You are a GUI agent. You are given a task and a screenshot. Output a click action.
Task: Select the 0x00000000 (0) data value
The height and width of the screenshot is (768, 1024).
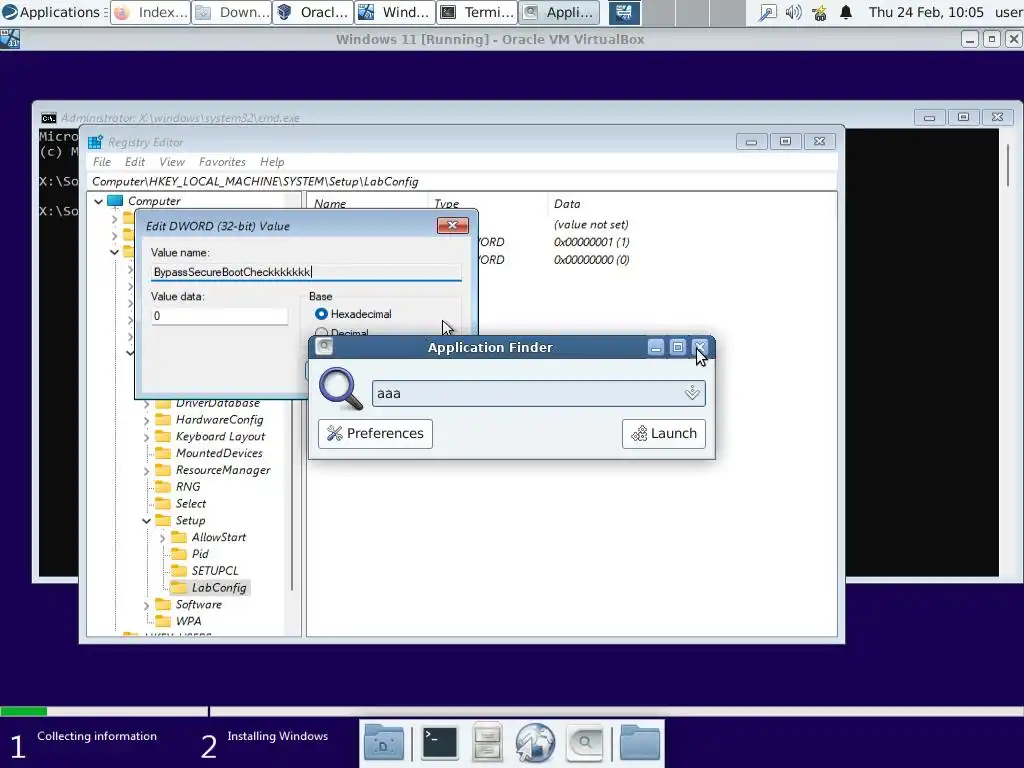tap(591, 260)
